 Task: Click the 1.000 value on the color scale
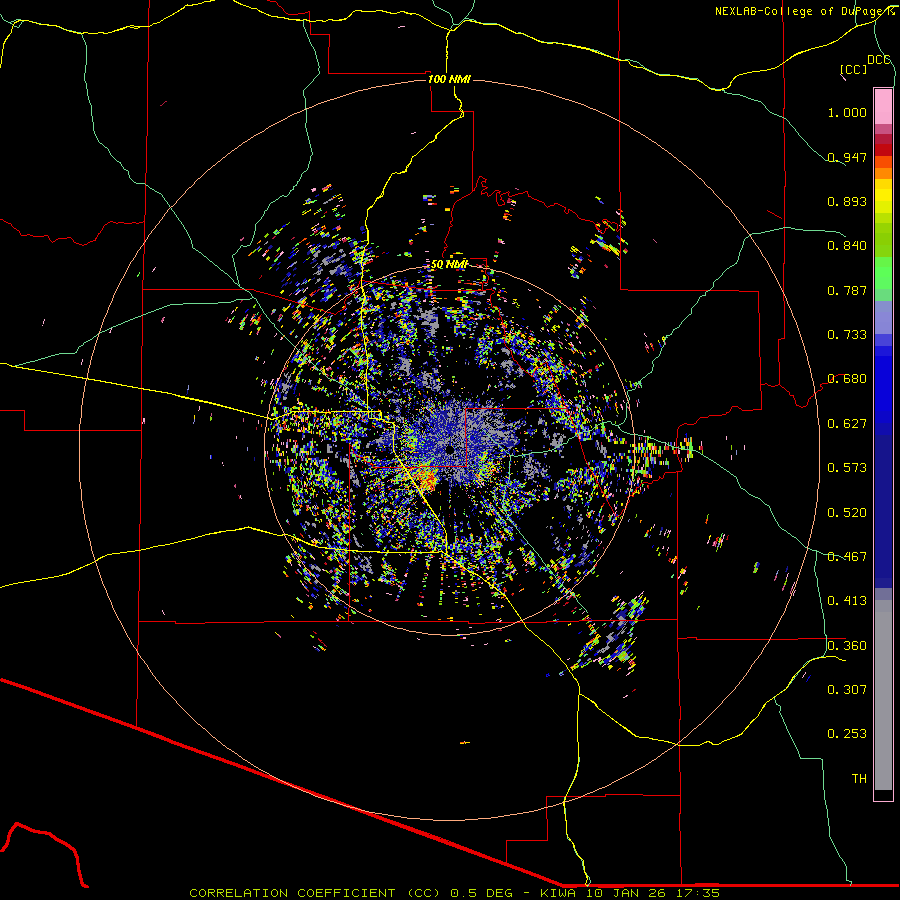click(847, 112)
